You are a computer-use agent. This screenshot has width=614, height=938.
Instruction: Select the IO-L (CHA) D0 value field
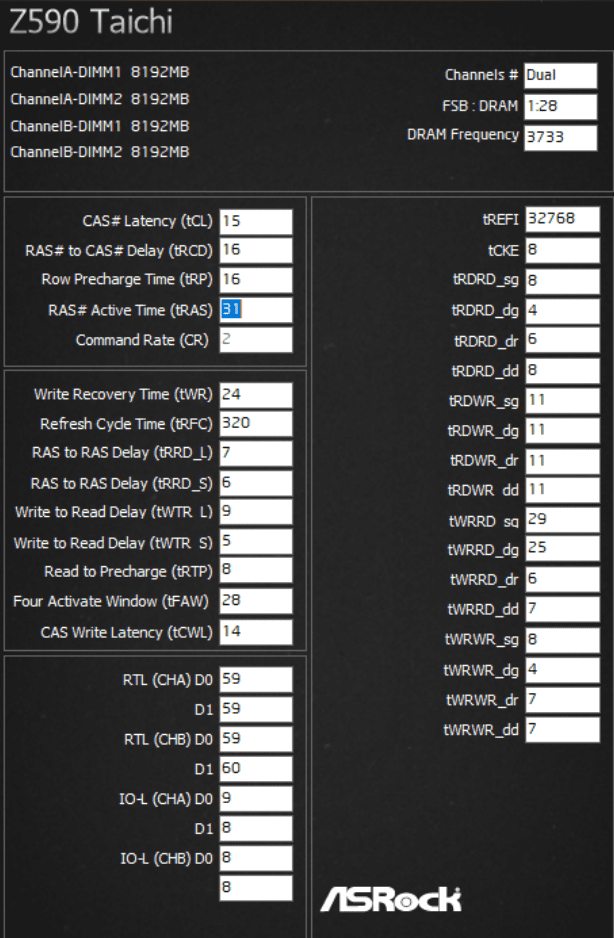coord(256,799)
